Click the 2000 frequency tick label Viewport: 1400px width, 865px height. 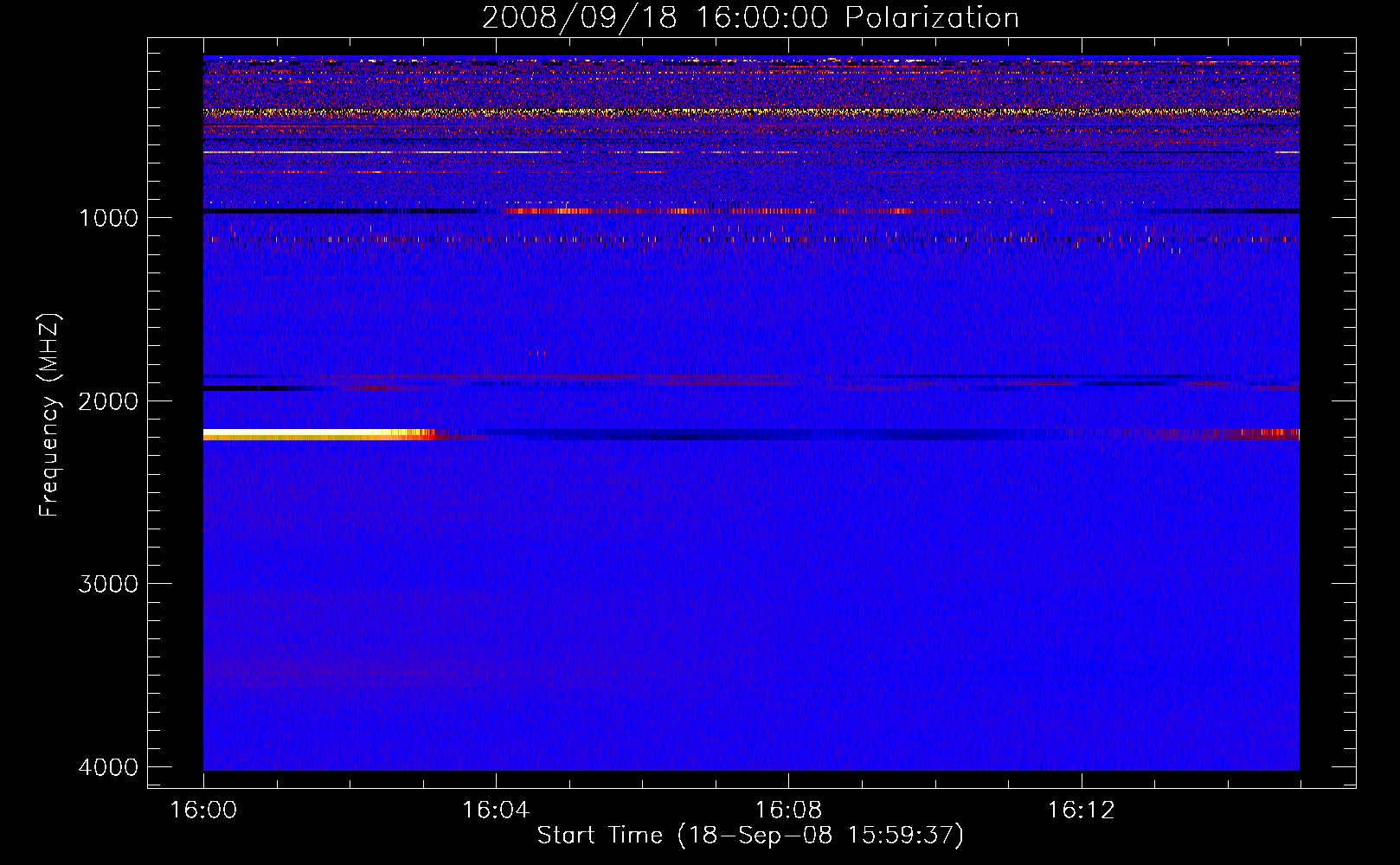pyautogui.click(x=108, y=401)
